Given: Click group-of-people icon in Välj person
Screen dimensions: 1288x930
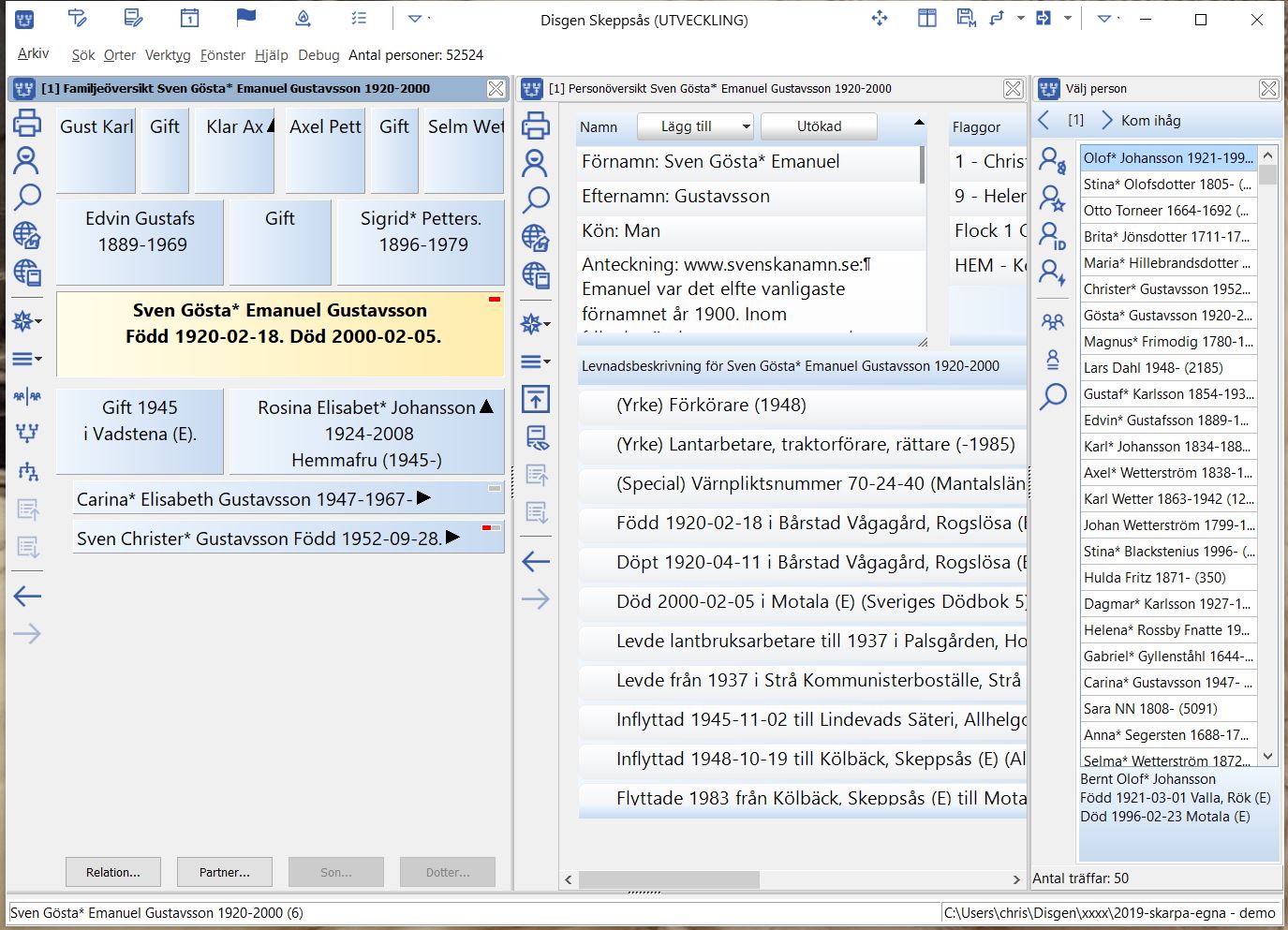Looking at the screenshot, I should pos(1053,321).
